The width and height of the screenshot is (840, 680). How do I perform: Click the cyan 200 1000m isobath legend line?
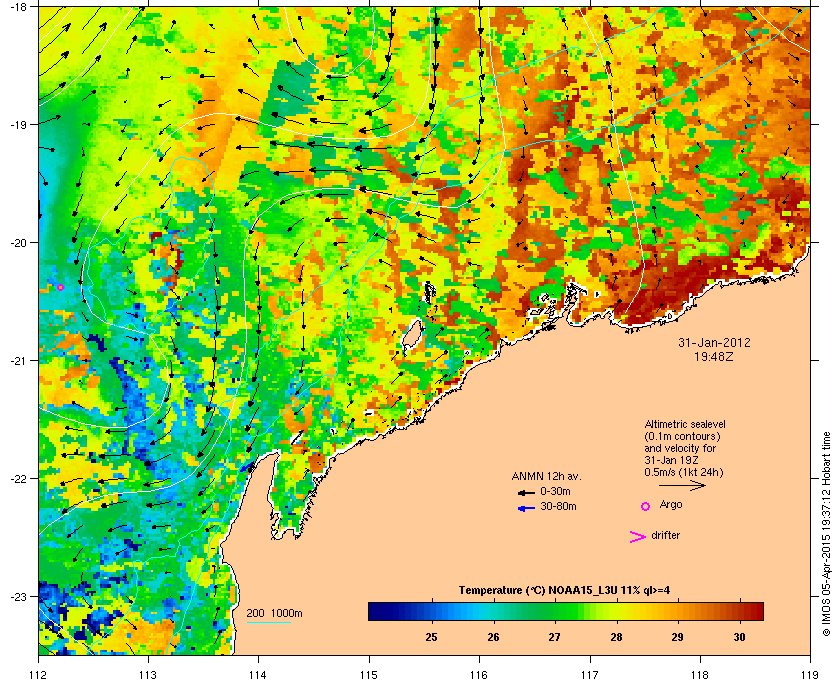tap(268, 623)
